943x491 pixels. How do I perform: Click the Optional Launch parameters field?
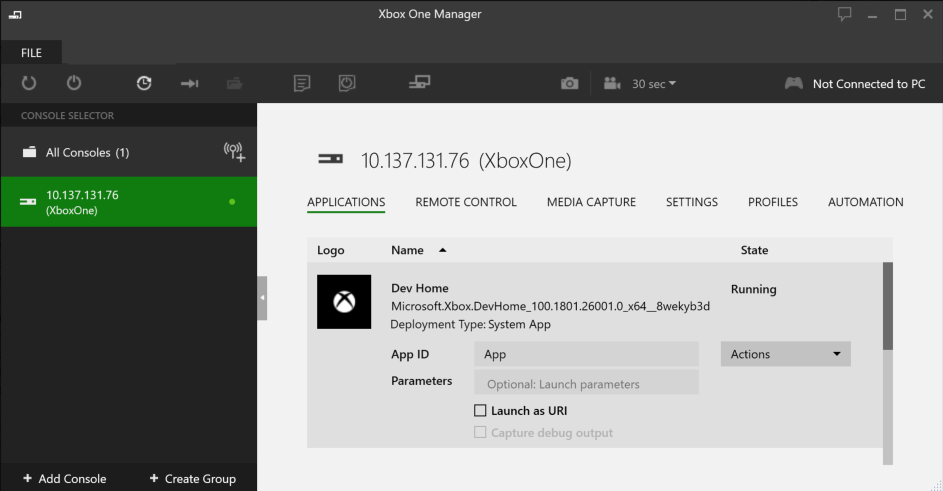tap(586, 383)
